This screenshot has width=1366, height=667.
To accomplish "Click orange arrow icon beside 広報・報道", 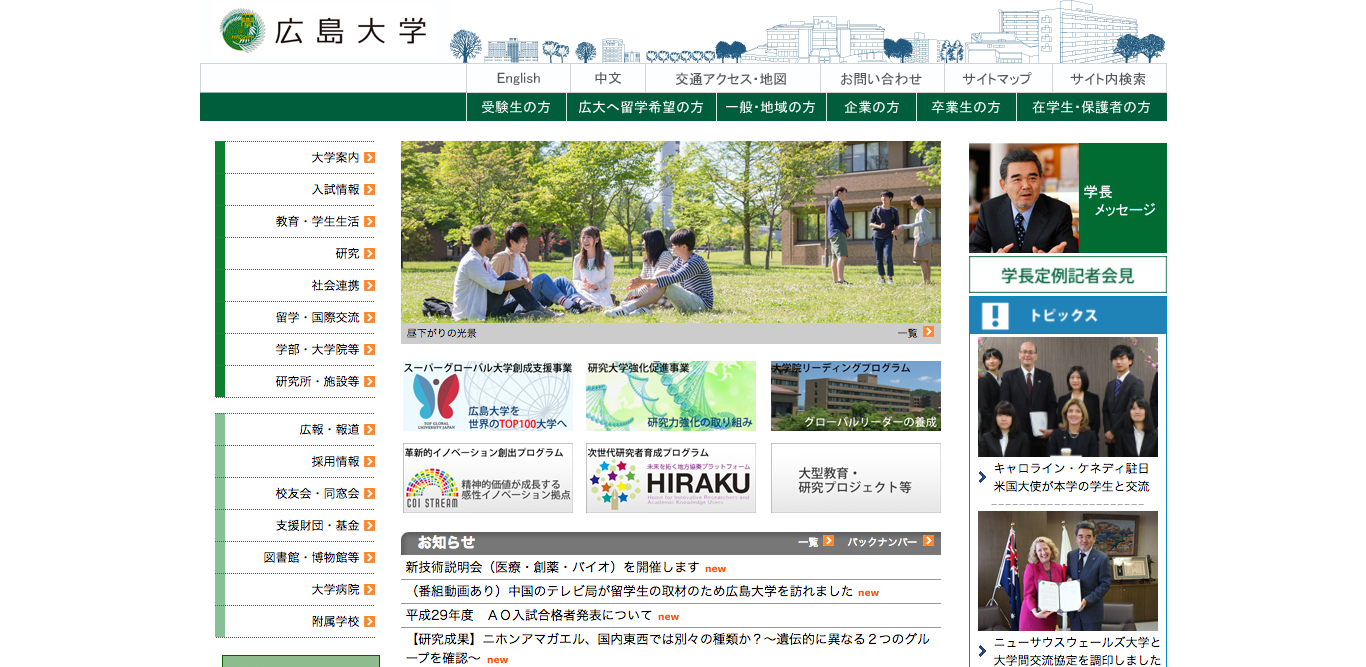I will (370, 430).
